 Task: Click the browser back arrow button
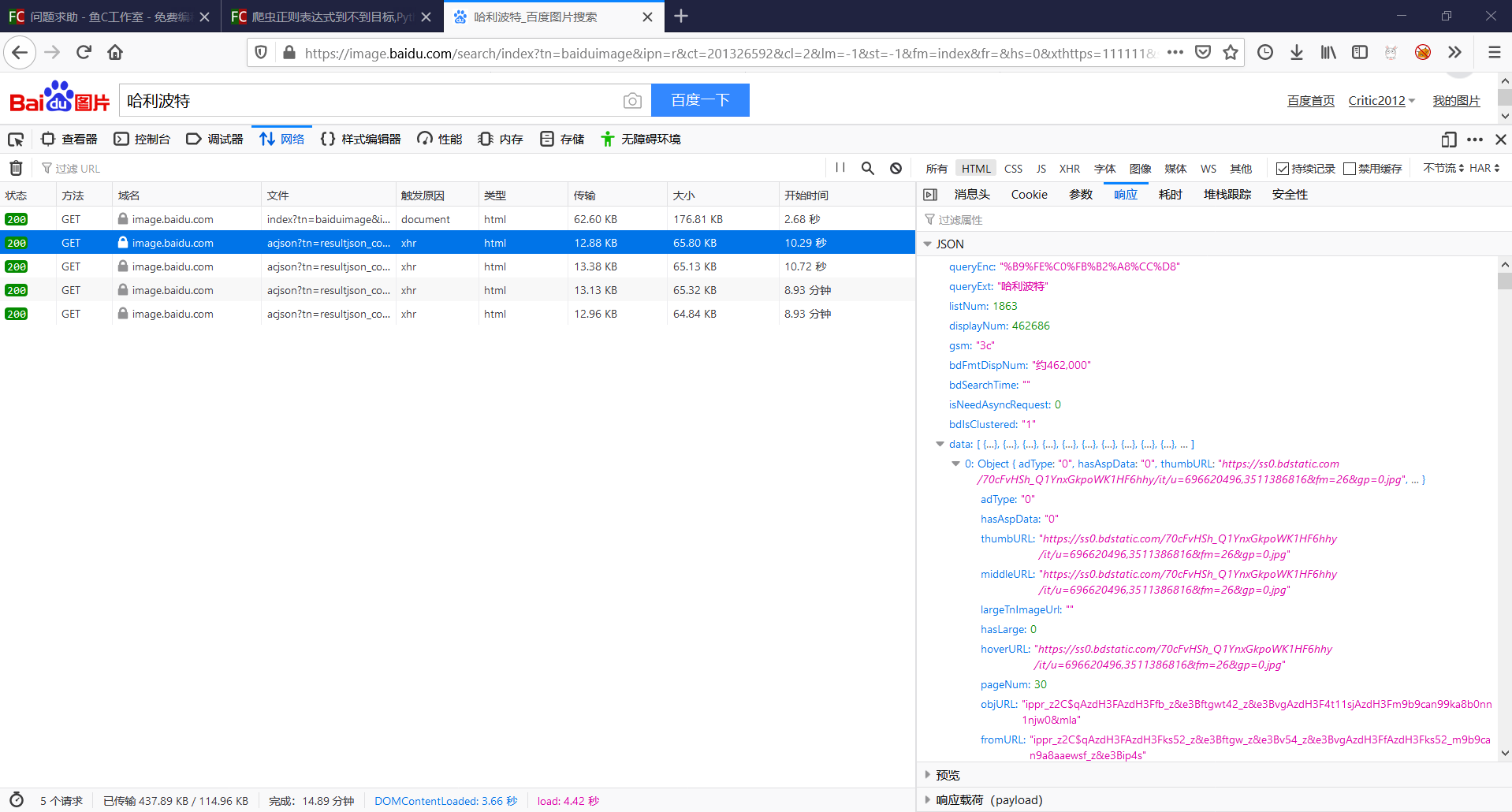[x=20, y=53]
